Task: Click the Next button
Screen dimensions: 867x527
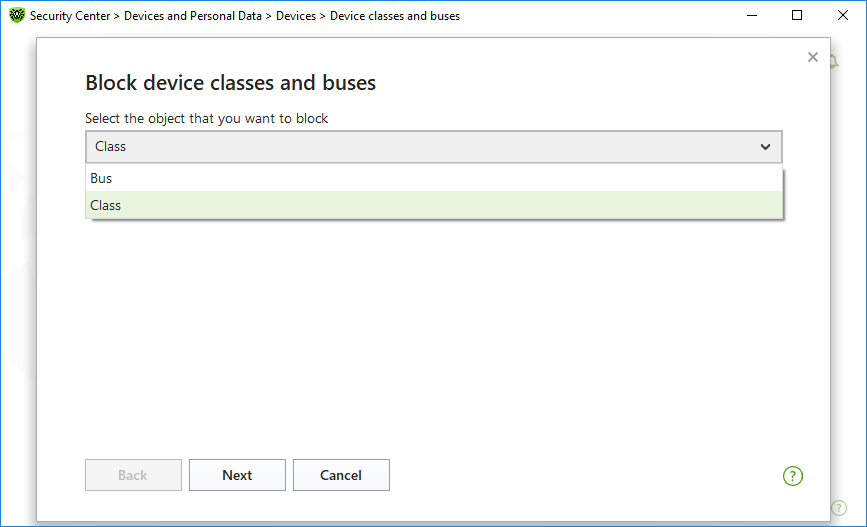Action: 237,475
